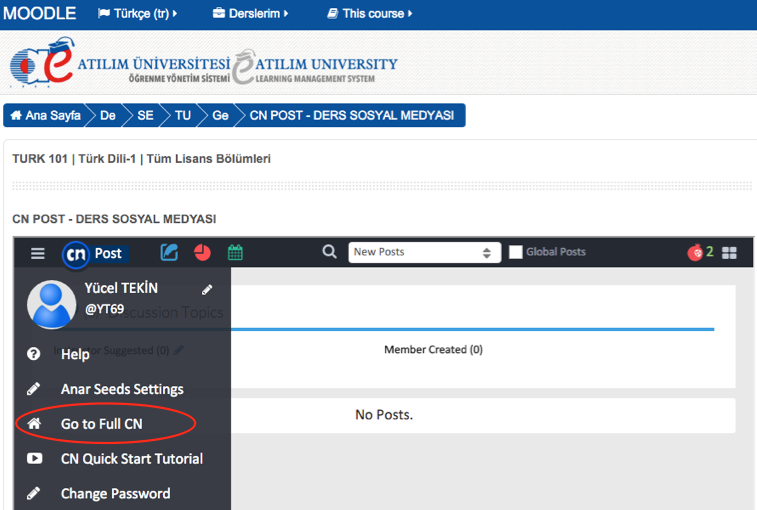Expand the This course menu
757x510 pixels.
[x=370, y=14]
